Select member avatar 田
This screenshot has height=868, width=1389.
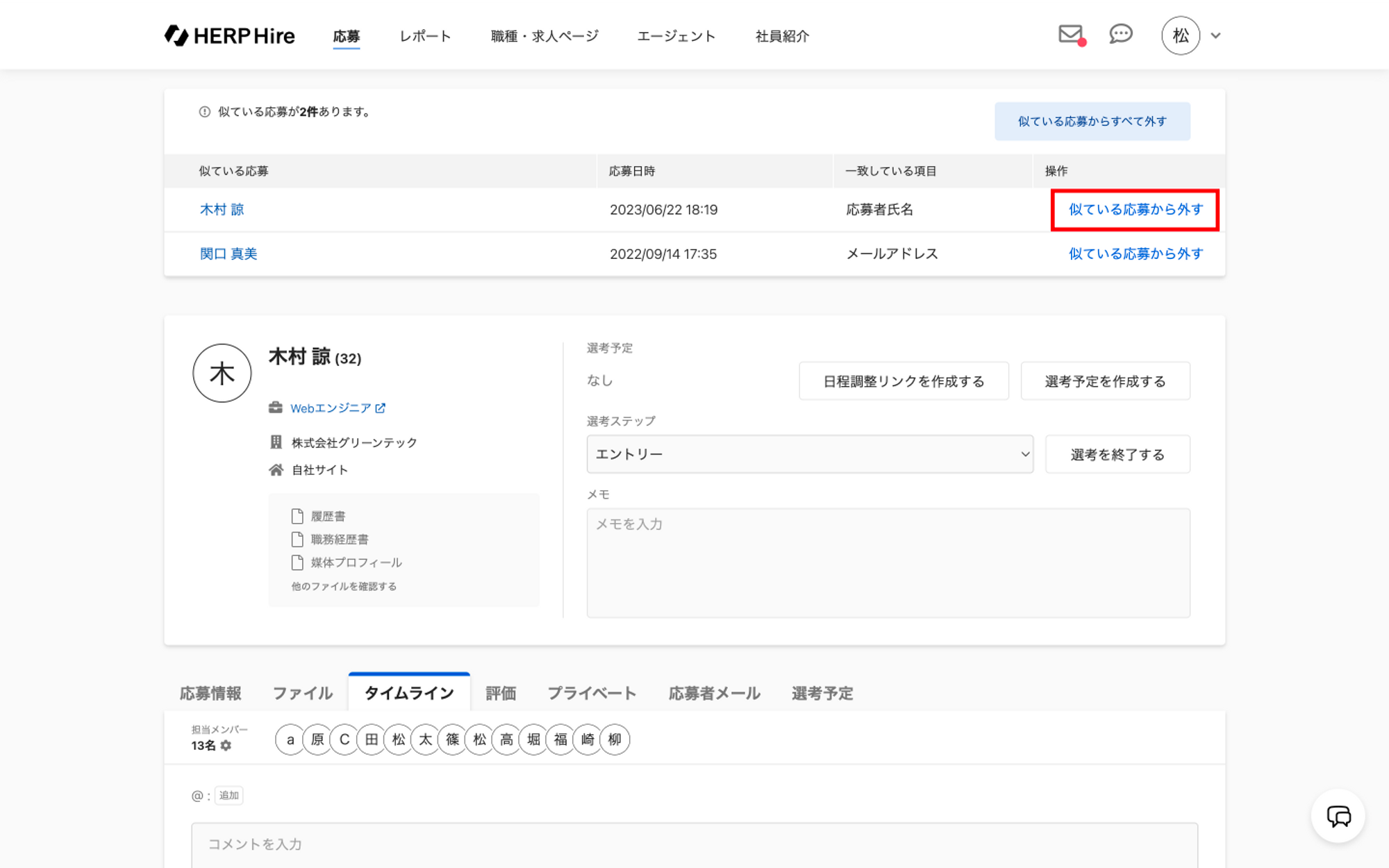pyautogui.click(x=372, y=740)
